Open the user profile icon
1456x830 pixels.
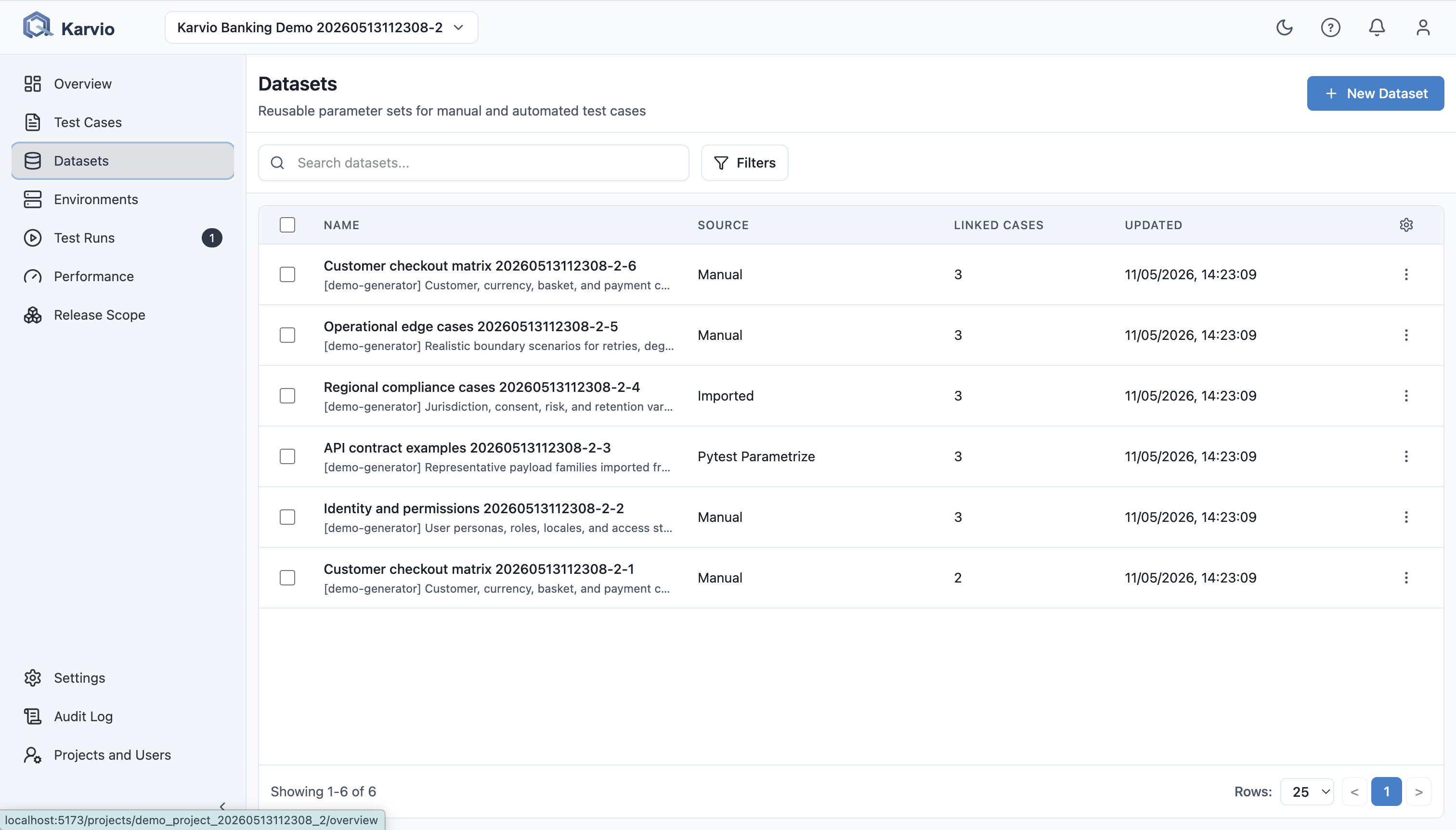coord(1423,27)
